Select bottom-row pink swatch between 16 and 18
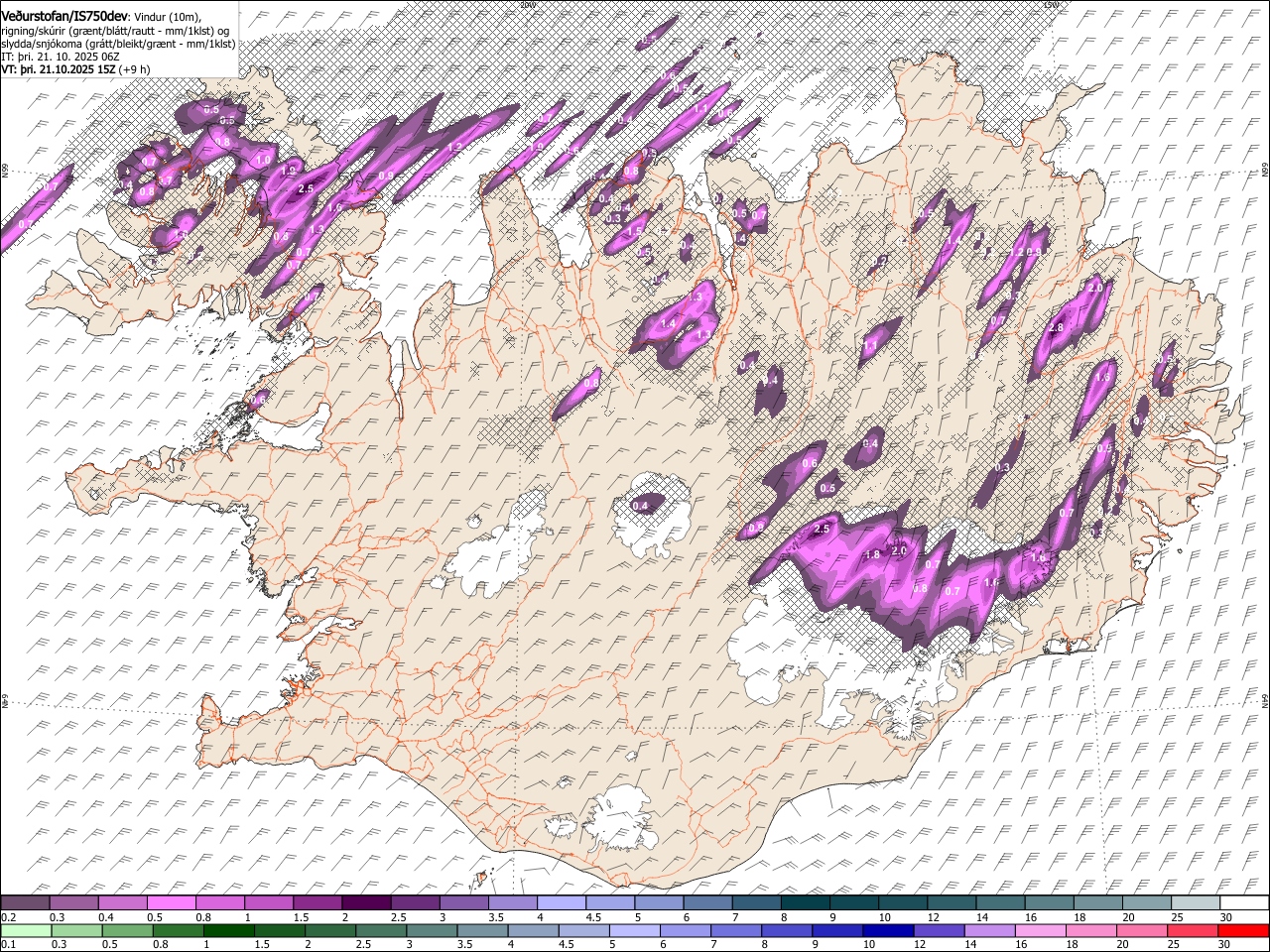The width and height of the screenshot is (1270, 952). click(1040, 930)
